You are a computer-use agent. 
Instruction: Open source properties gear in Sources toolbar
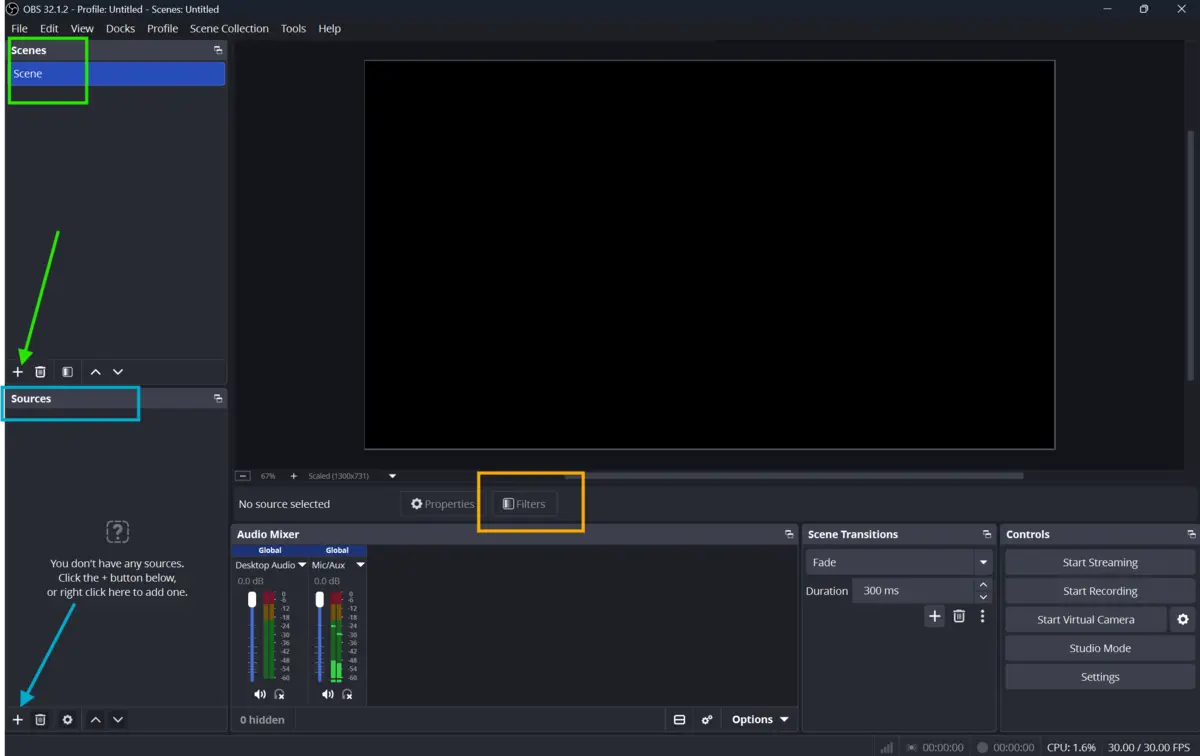[67, 720]
